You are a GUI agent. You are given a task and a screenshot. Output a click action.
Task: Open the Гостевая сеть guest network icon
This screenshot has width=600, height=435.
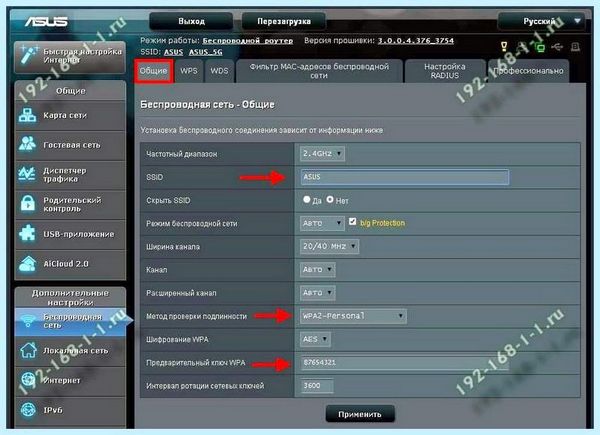click(x=27, y=145)
